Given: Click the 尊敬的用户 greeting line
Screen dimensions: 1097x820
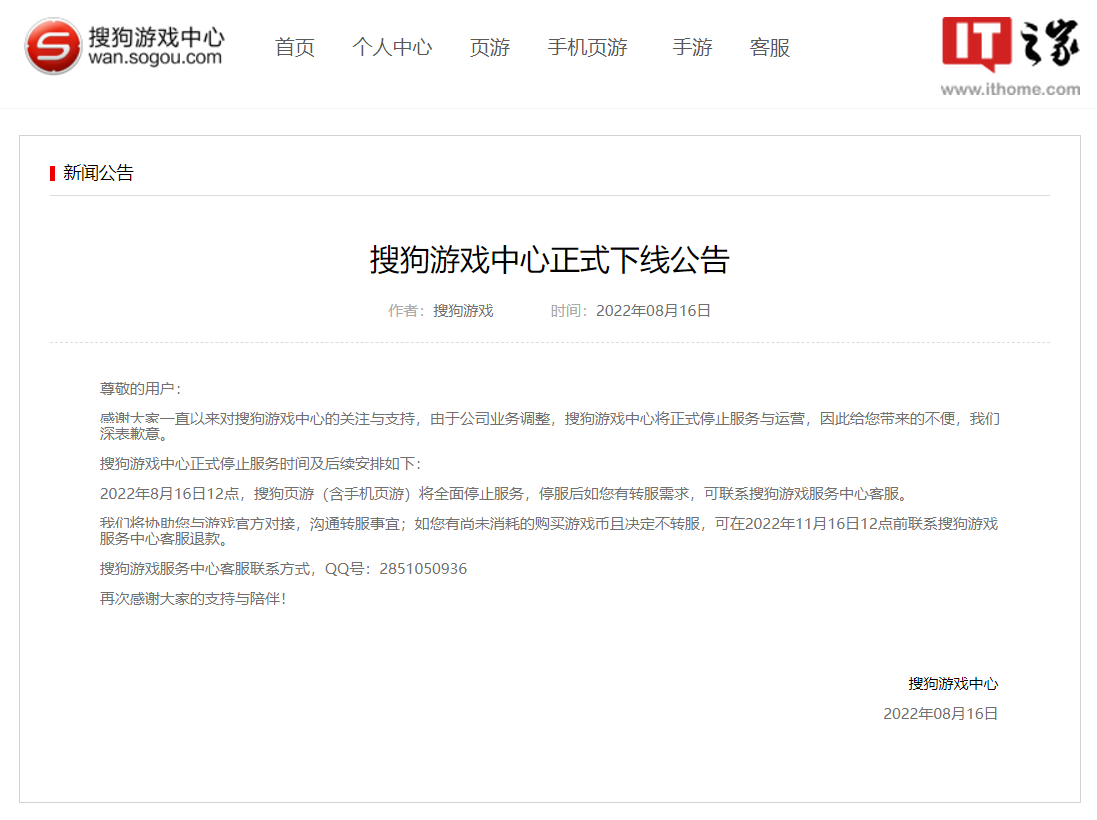Looking at the screenshot, I should point(140,389).
